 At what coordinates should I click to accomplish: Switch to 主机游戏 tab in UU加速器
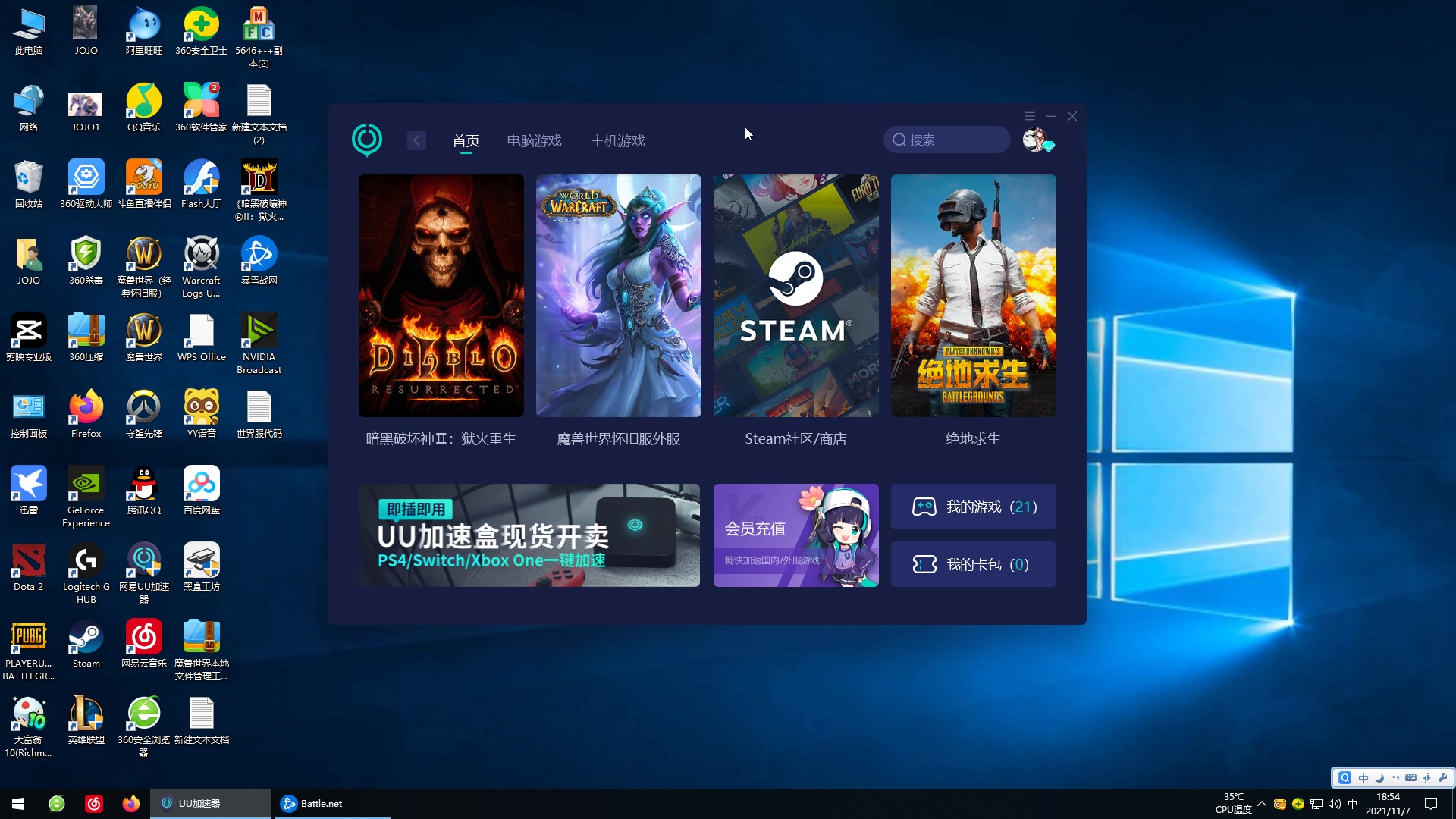click(617, 140)
